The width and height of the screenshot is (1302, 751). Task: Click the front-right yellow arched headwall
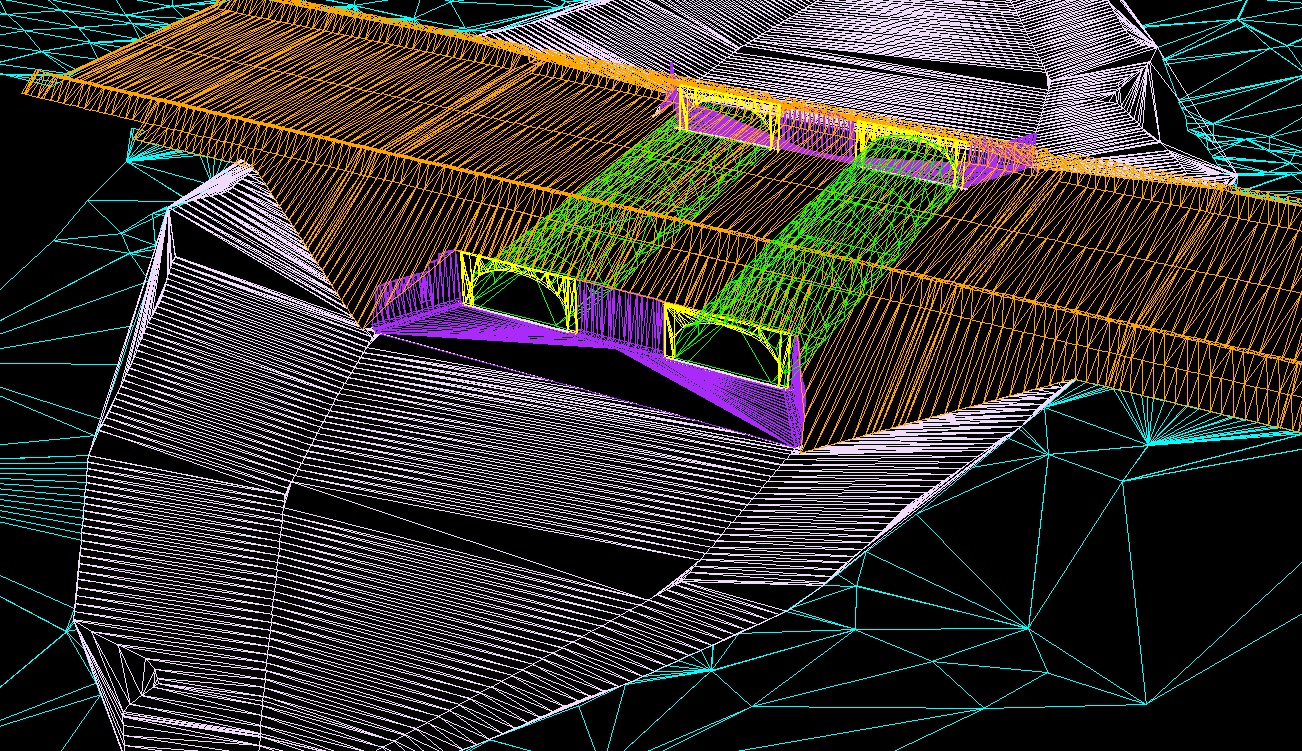click(728, 326)
